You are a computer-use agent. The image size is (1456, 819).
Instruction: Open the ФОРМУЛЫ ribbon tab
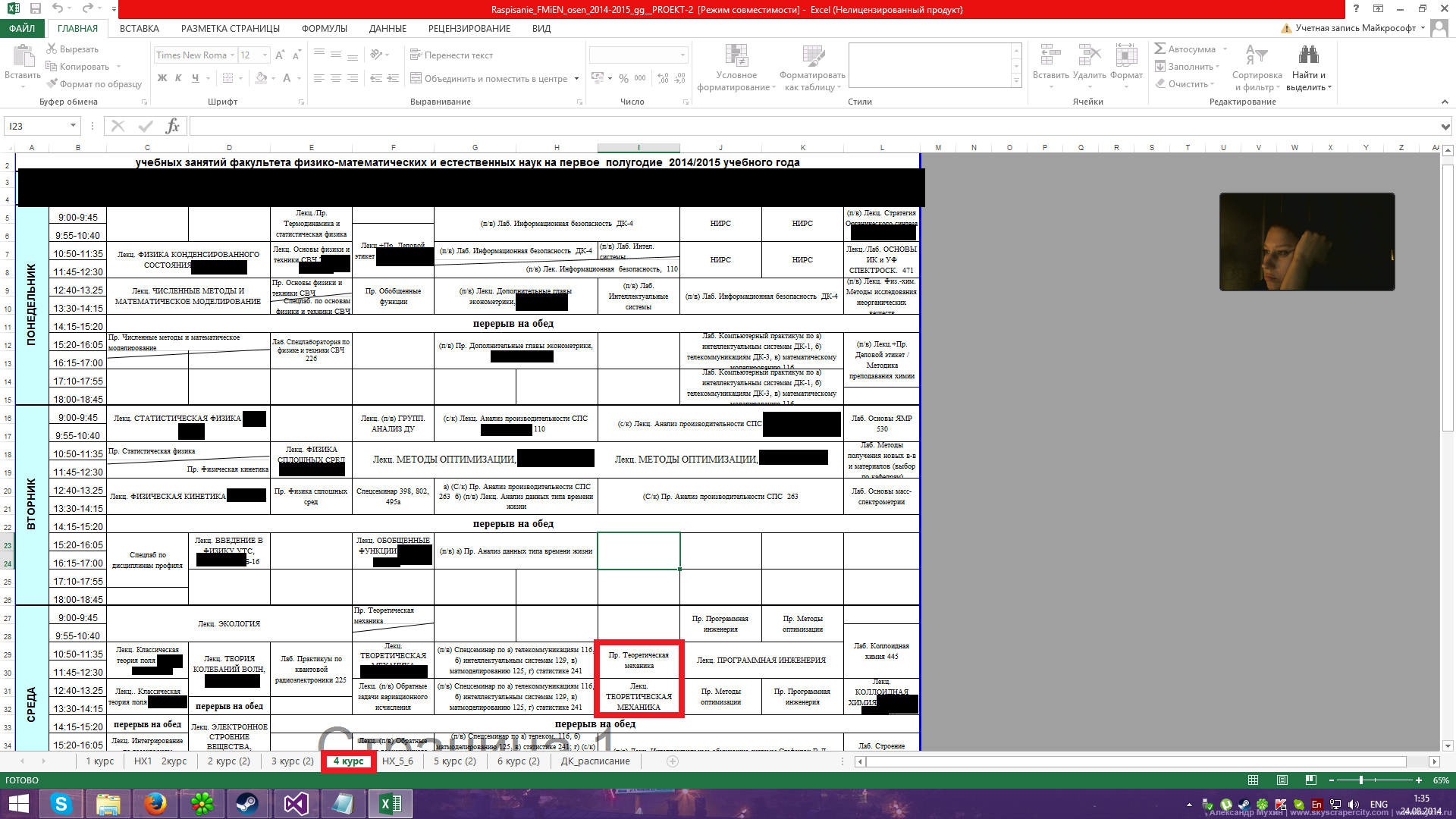(324, 28)
